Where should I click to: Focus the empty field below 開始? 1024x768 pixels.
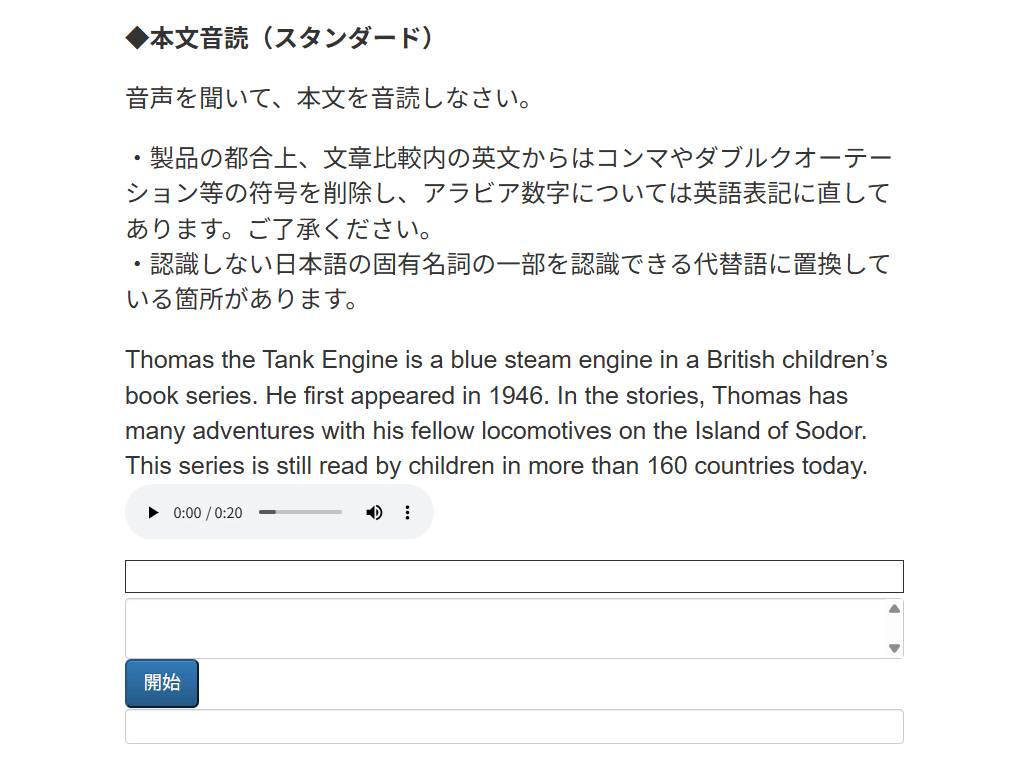514,727
